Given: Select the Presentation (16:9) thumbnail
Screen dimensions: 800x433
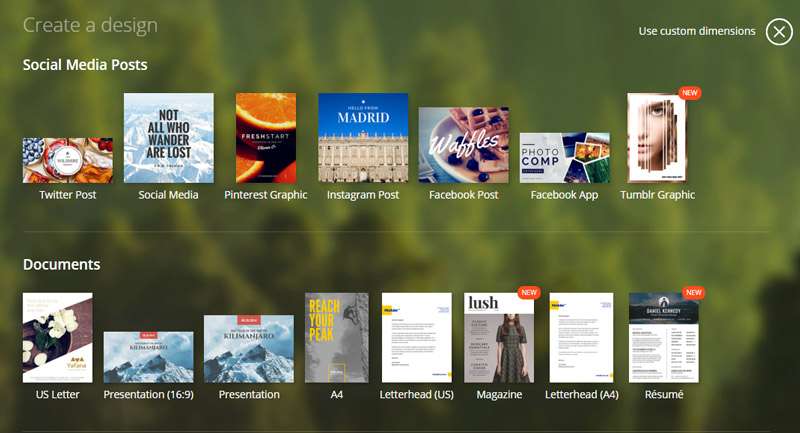Looking at the screenshot, I should tap(148, 357).
